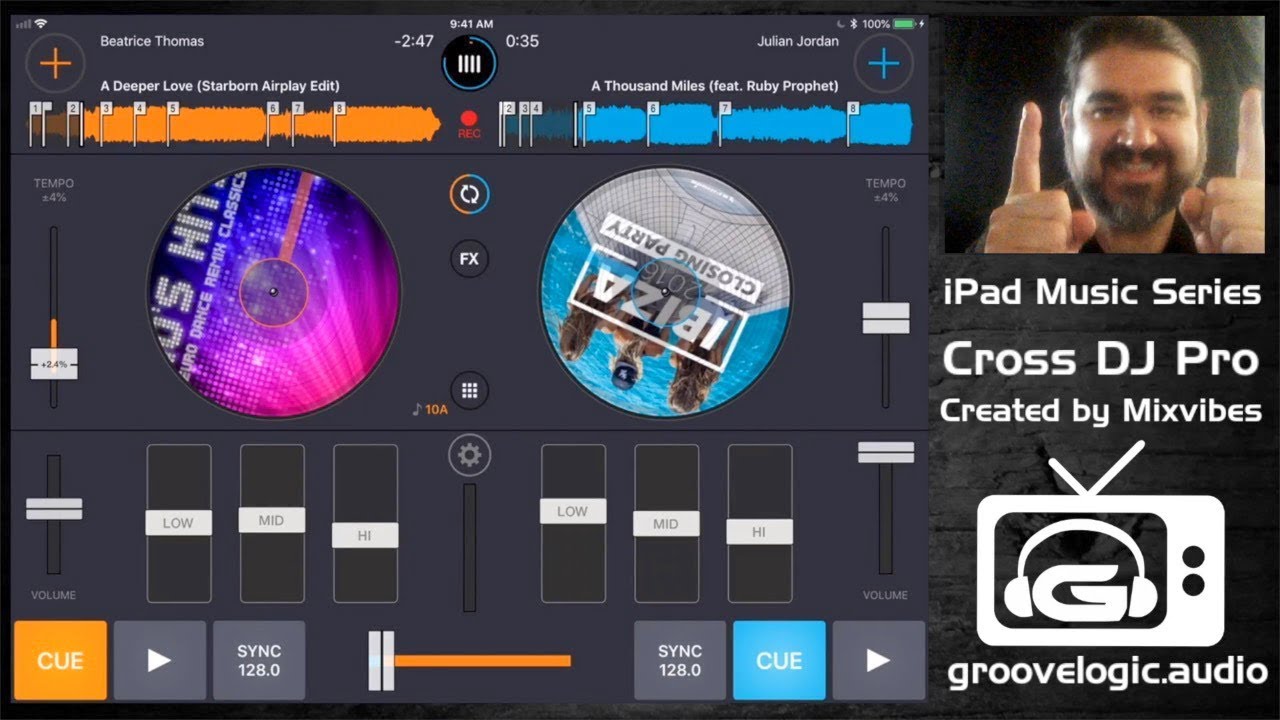The image size is (1280, 720).
Task: Tap the left purple vinyl platter
Action: click(x=273, y=292)
